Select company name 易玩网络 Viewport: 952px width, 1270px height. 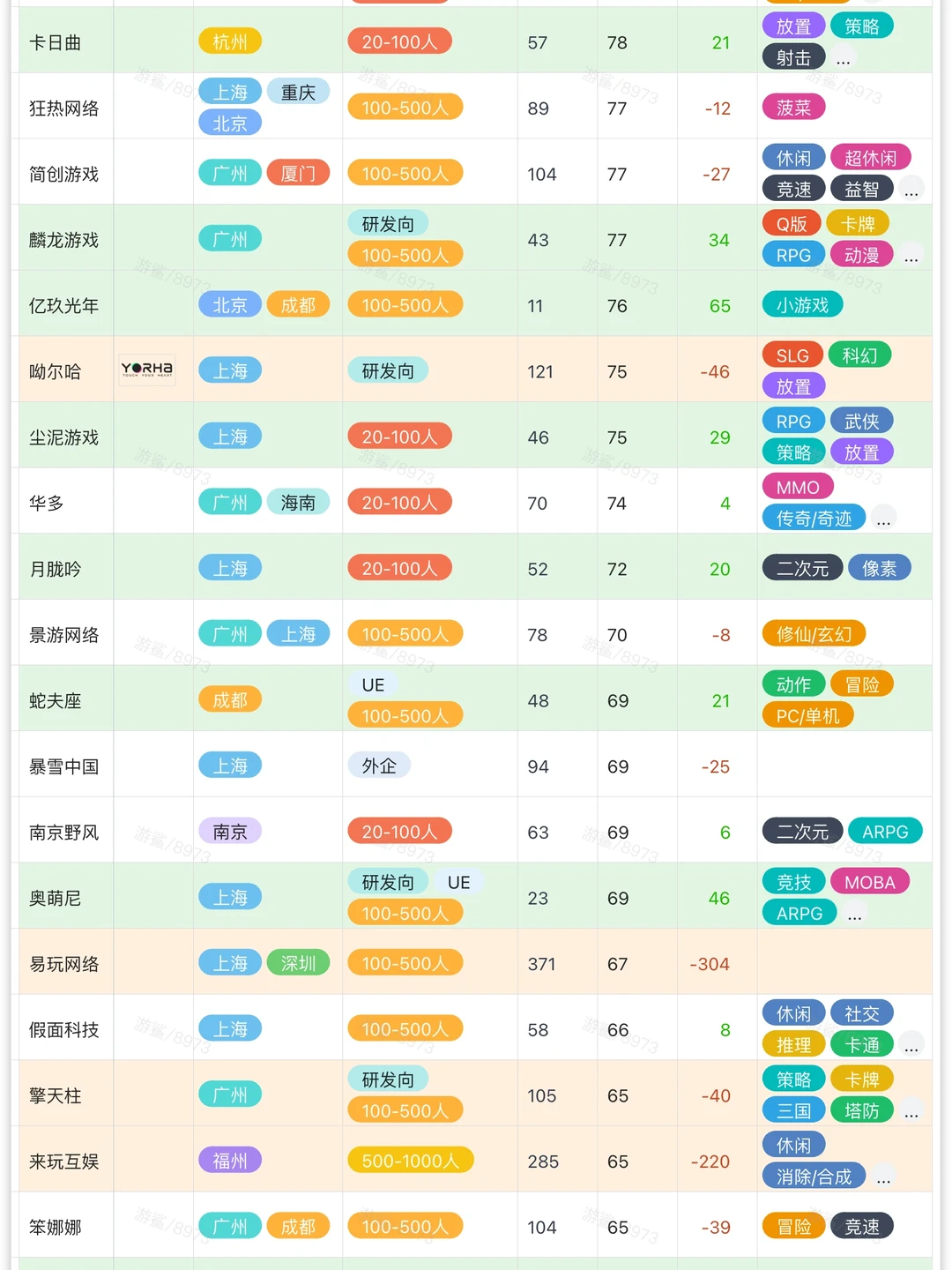coord(63,964)
